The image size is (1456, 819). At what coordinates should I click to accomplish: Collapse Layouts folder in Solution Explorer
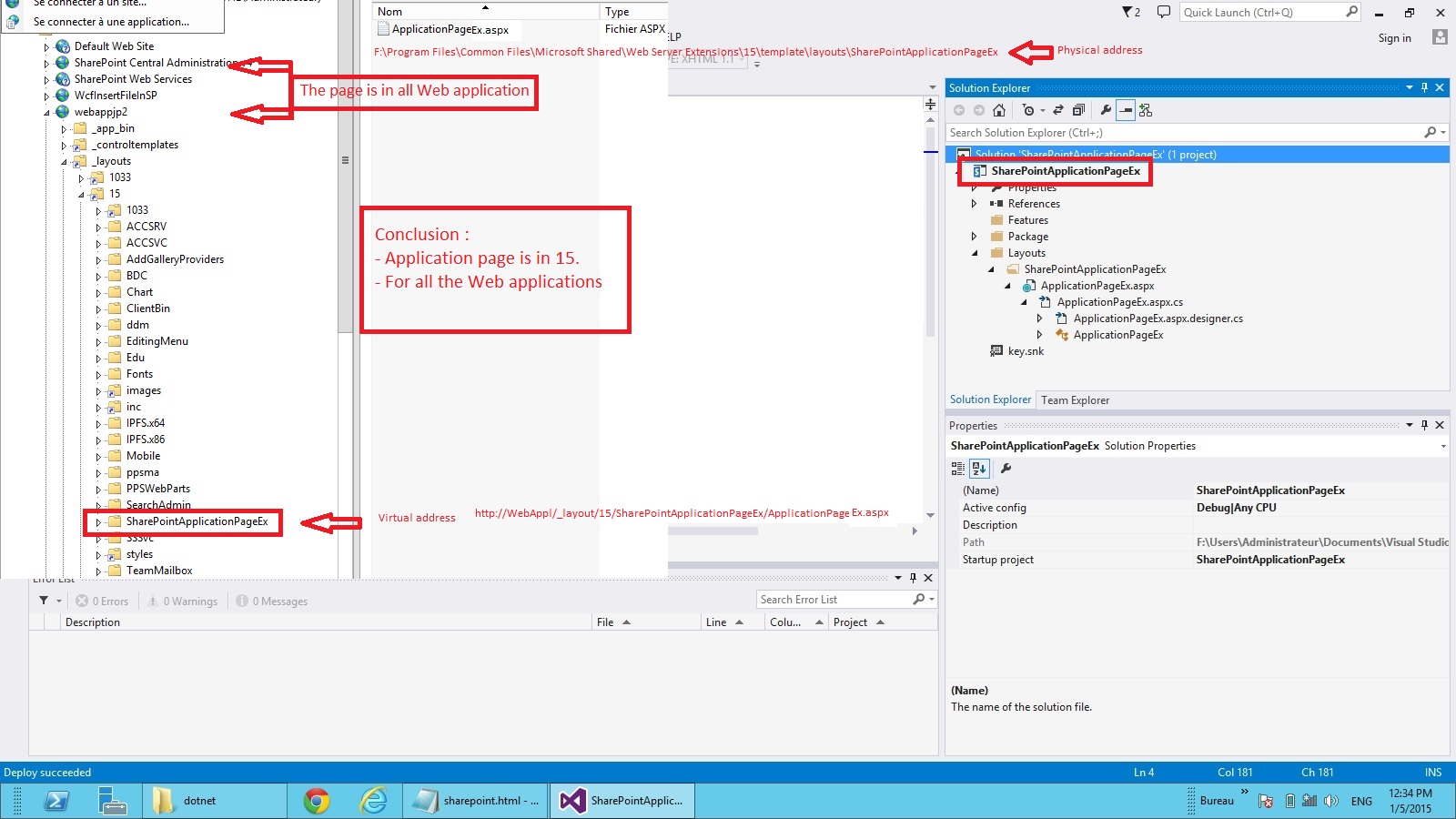point(974,253)
